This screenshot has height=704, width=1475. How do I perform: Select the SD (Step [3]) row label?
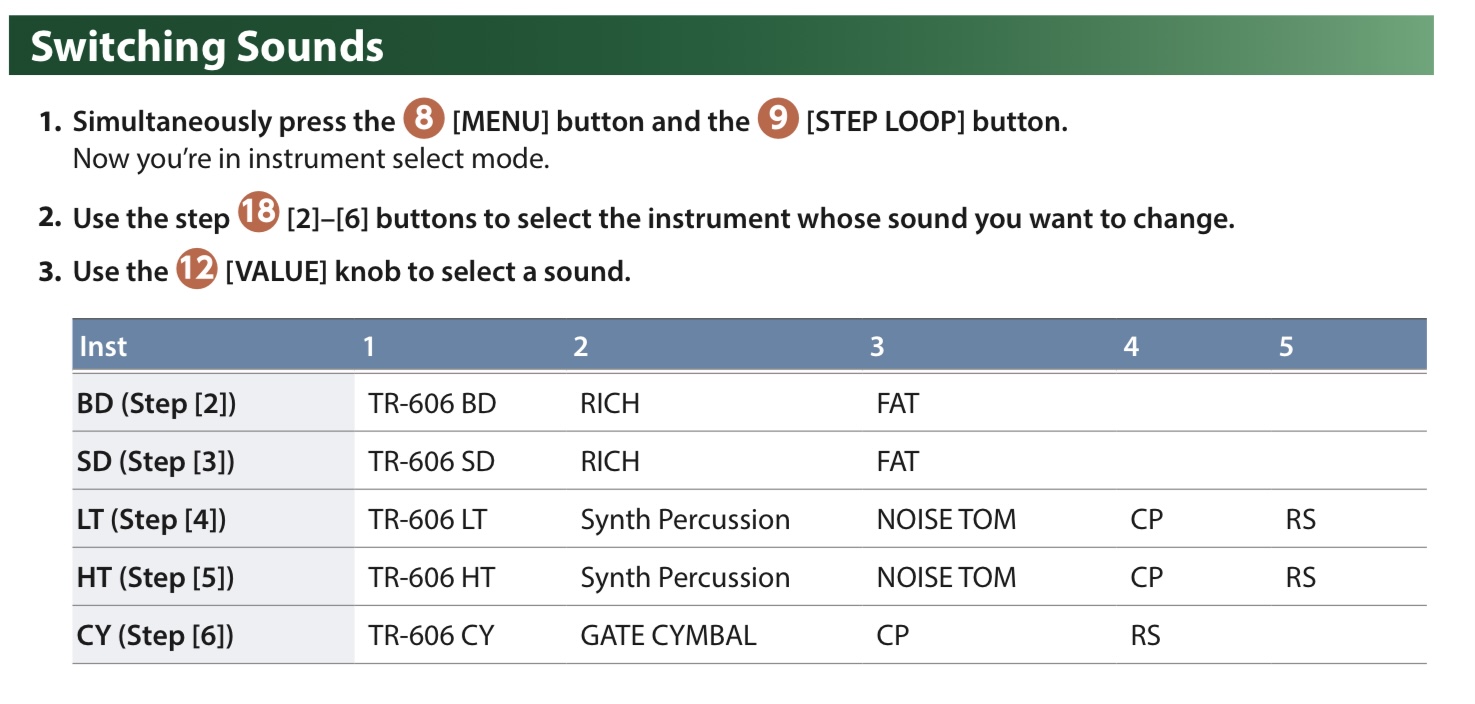(156, 462)
